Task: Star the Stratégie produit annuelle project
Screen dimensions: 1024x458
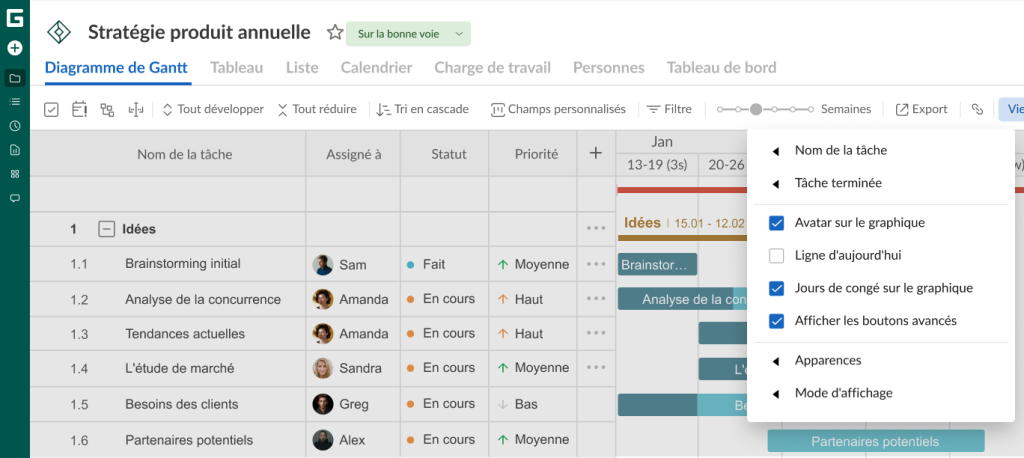Action: tap(335, 33)
